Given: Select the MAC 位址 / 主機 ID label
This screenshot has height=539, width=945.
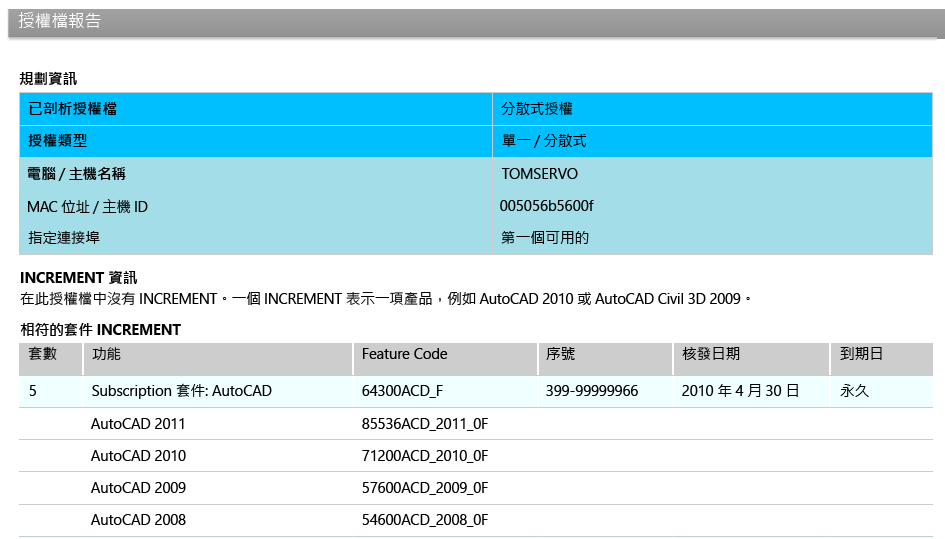Looking at the screenshot, I should pos(87,207).
